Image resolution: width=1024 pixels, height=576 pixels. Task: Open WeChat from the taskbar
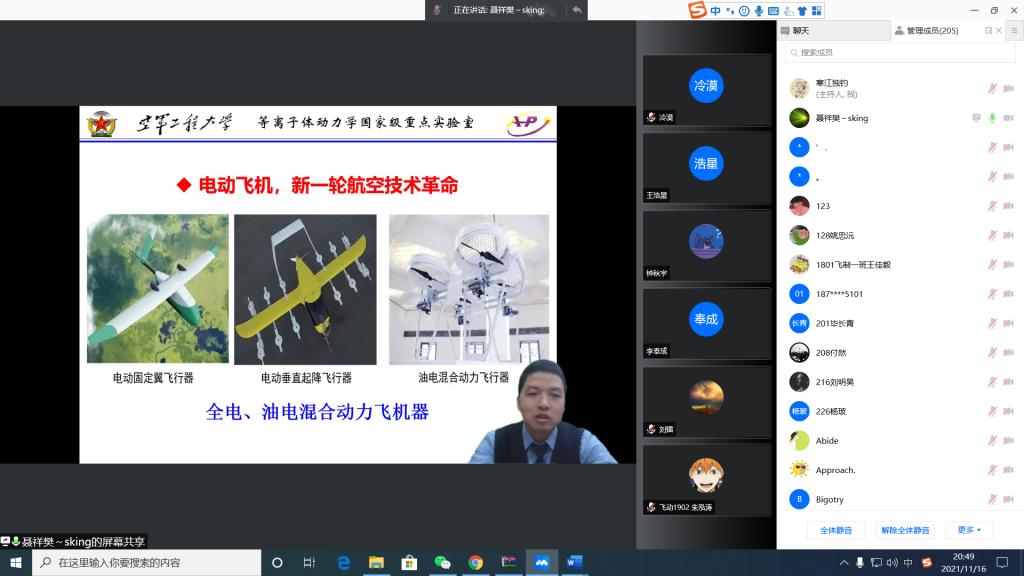[x=442, y=562]
